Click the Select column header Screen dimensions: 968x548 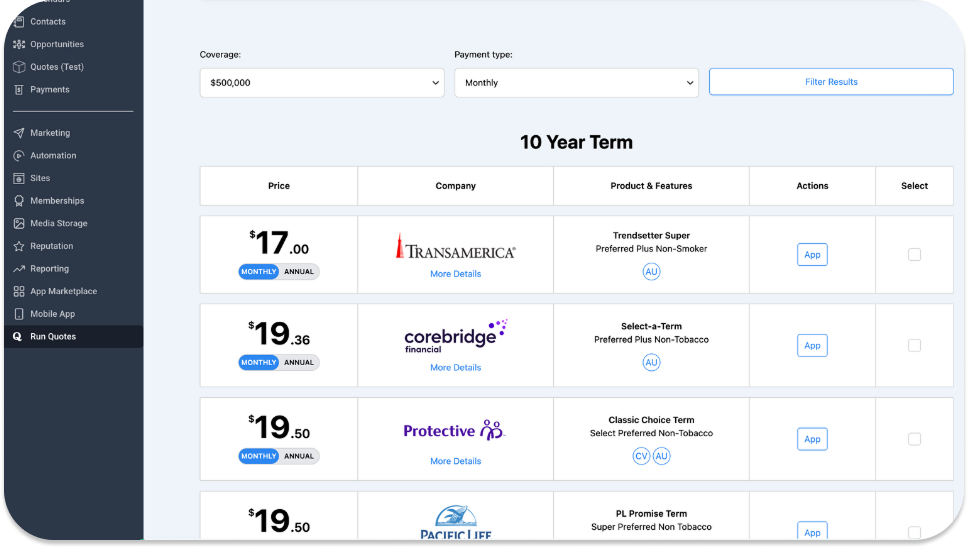pos(914,186)
